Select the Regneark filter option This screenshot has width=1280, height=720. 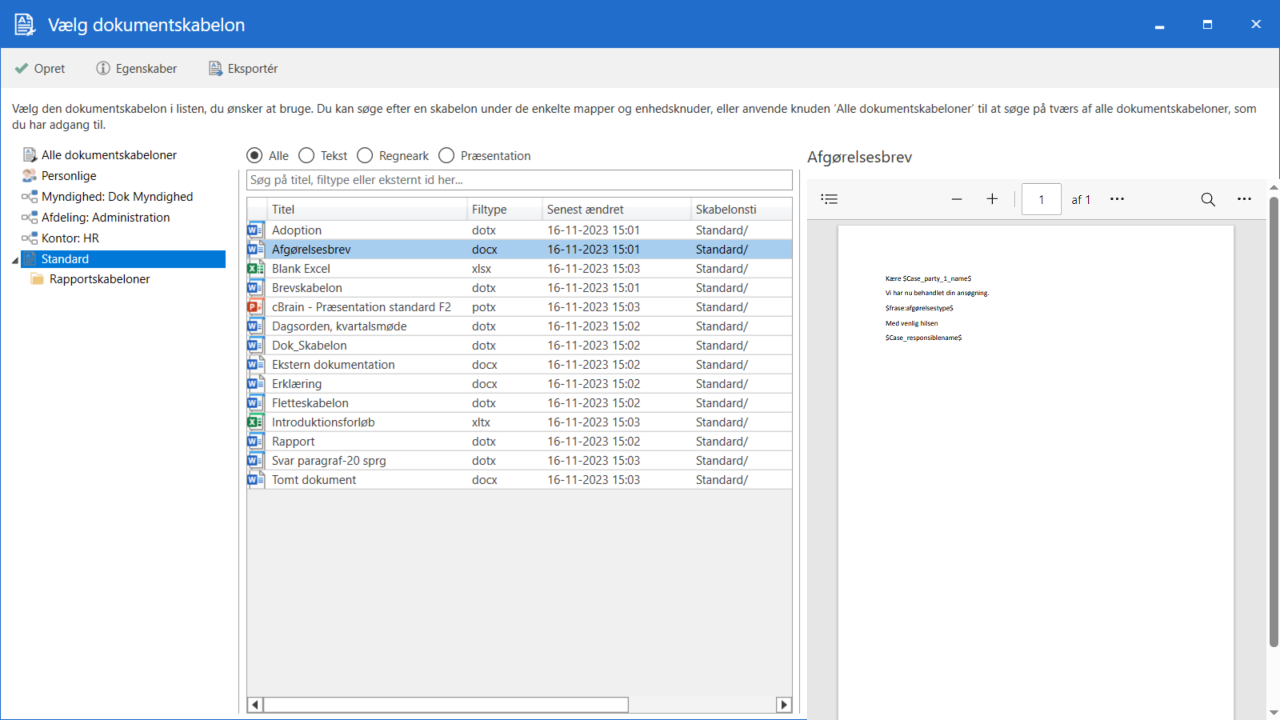click(x=365, y=156)
